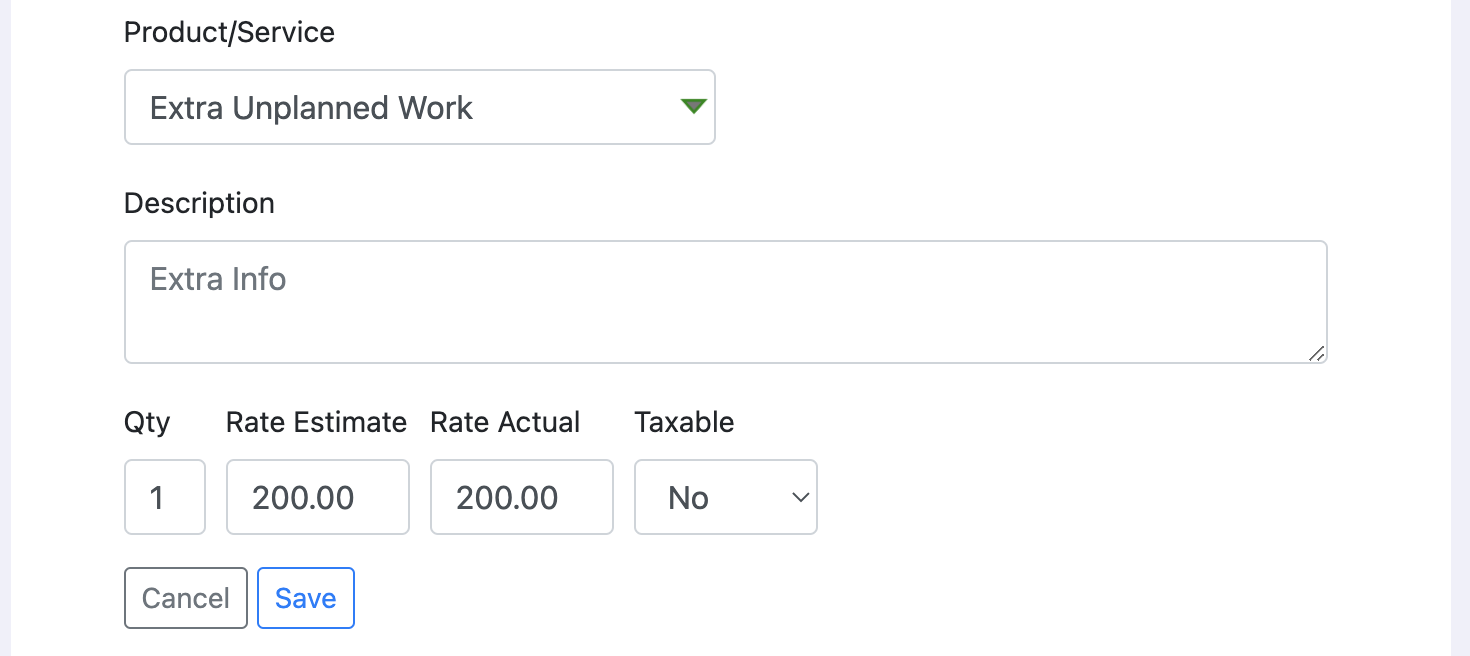Viewport: 1470px width, 656px height.
Task: Click the Qty column label
Action: [146, 422]
